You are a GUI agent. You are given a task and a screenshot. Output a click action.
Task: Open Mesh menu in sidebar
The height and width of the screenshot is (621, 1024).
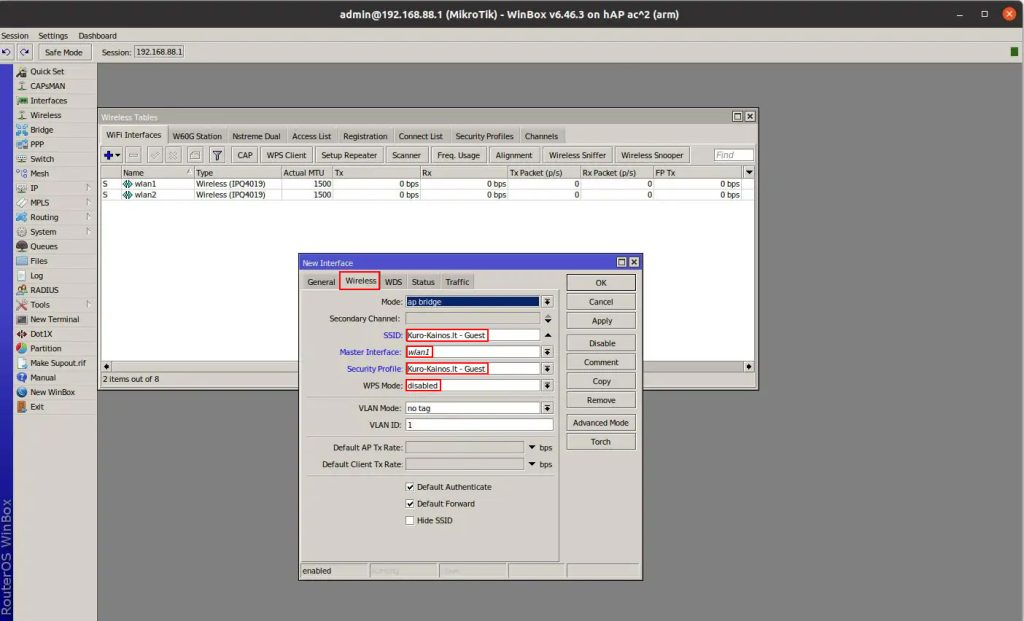39,173
